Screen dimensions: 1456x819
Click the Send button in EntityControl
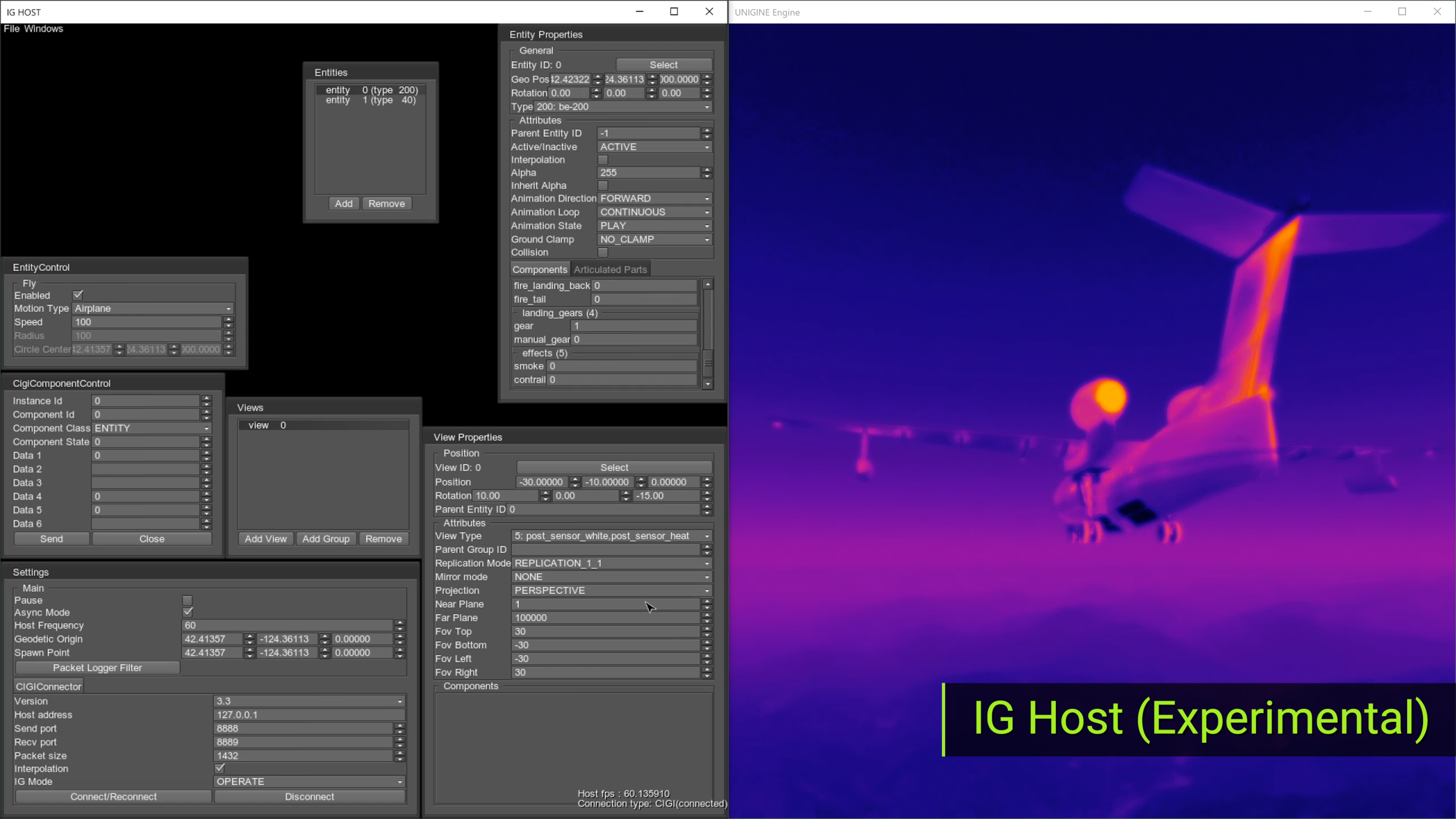point(51,538)
